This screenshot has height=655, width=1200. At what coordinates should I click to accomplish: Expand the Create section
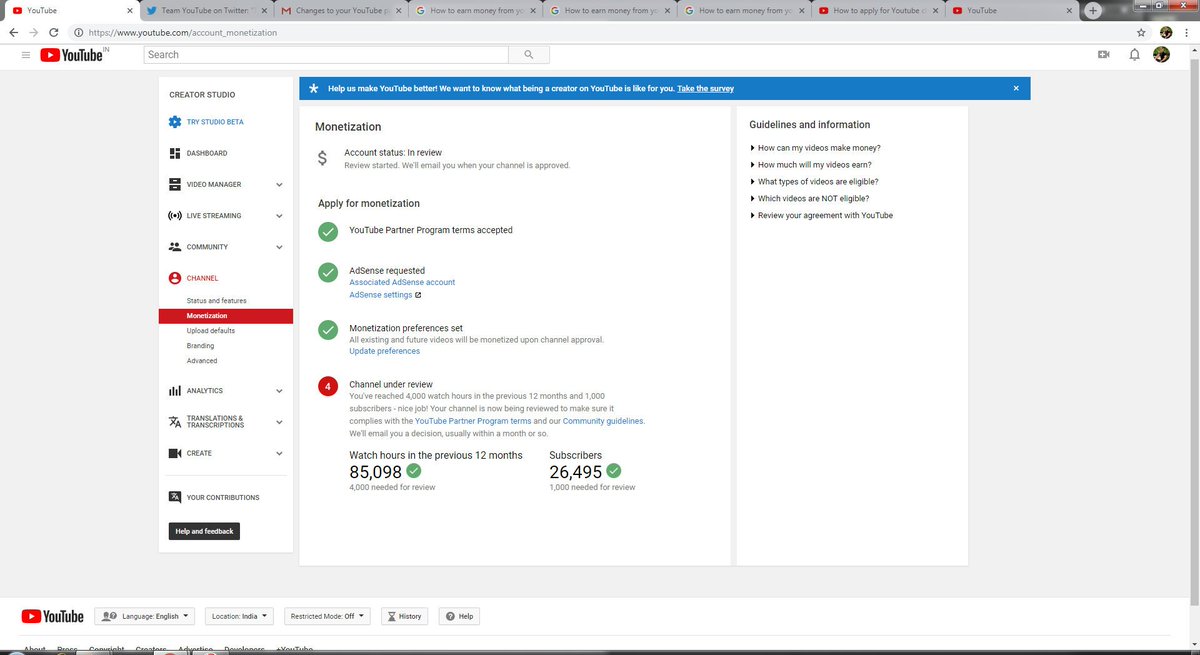tap(279, 453)
